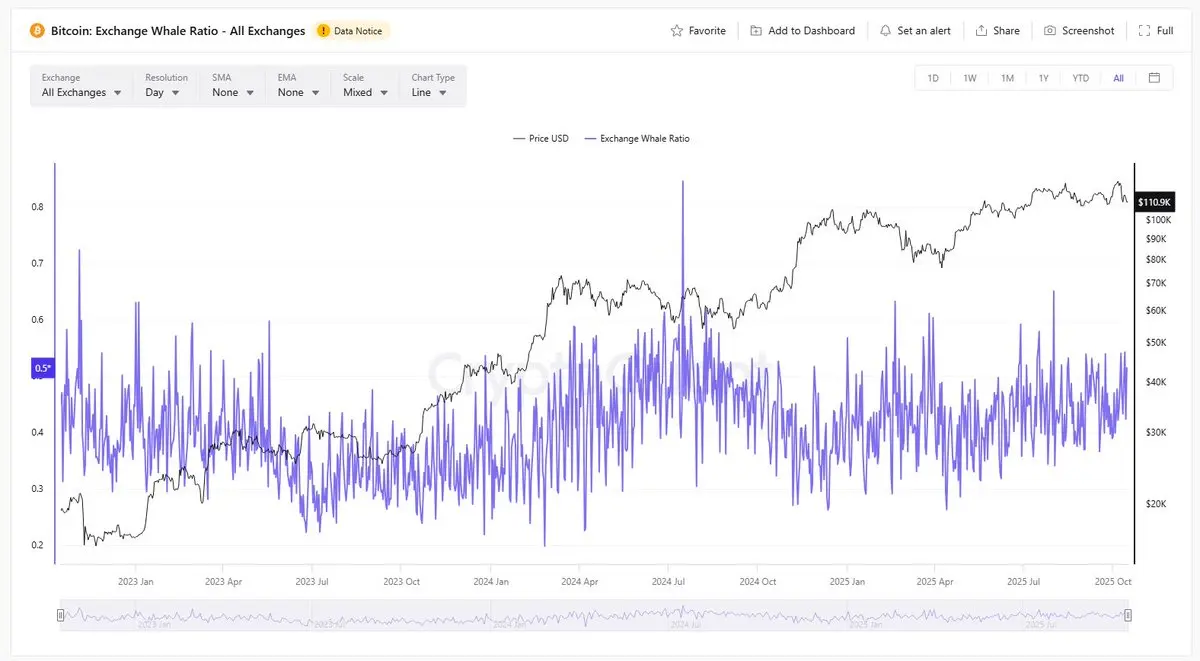Open the Chart Type Line dropdown
This screenshot has width=1200, height=661.
point(433,86)
